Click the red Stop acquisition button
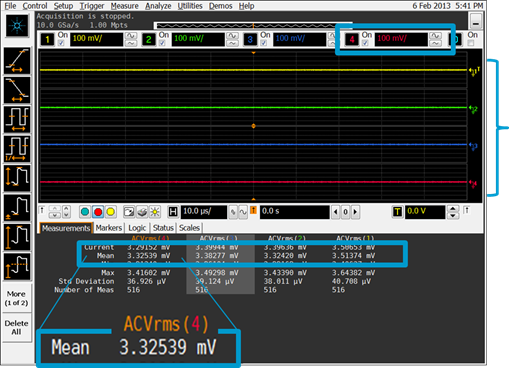This screenshot has width=509, height=368. pyautogui.click(x=98, y=212)
